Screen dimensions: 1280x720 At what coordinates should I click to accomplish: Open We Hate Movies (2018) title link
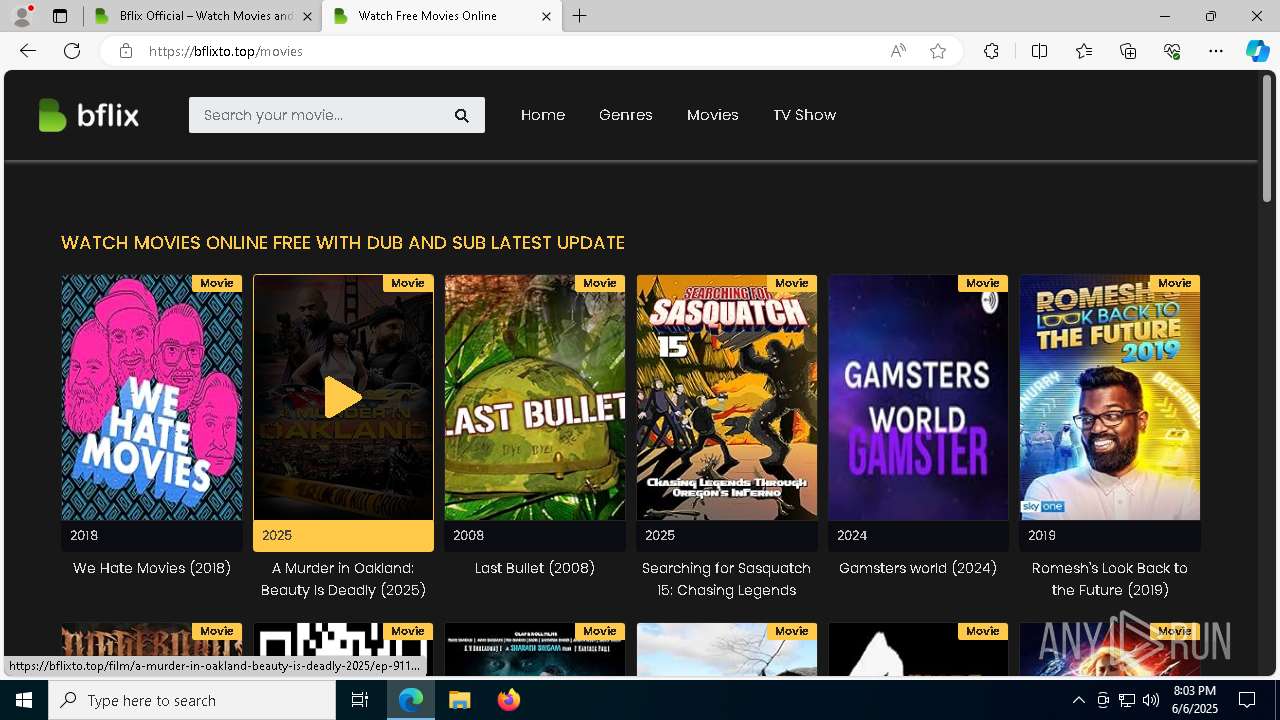click(152, 568)
